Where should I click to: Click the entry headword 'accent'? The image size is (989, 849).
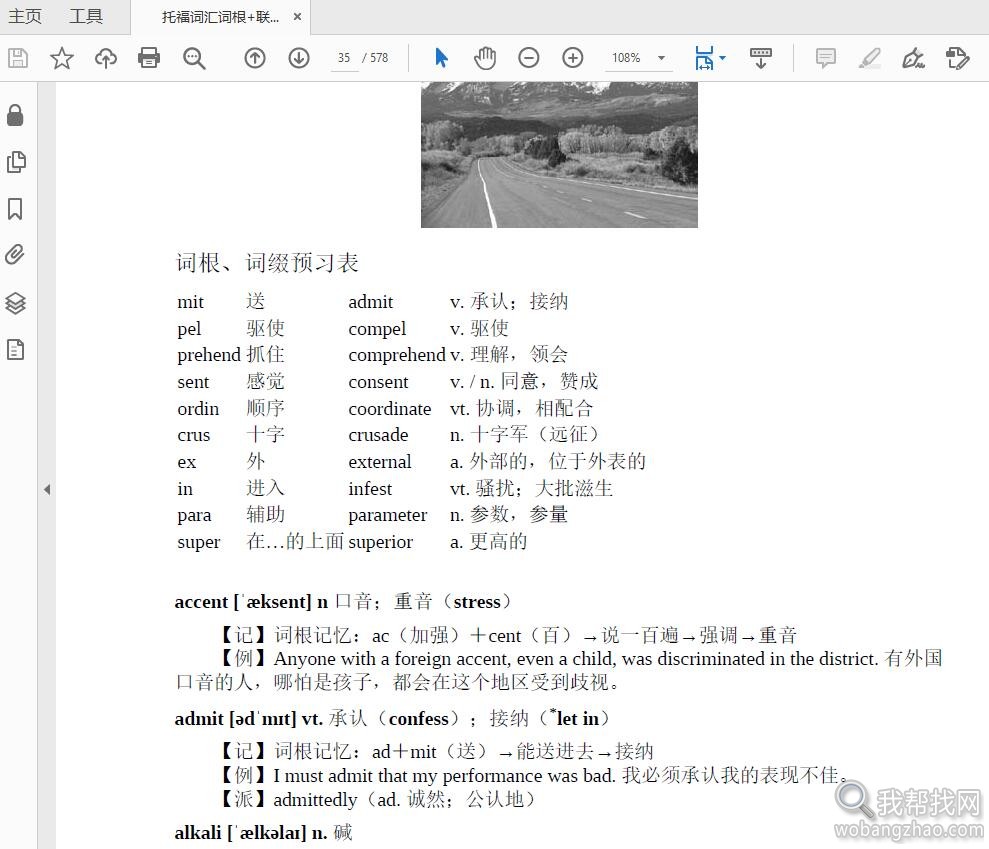[x=201, y=602]
